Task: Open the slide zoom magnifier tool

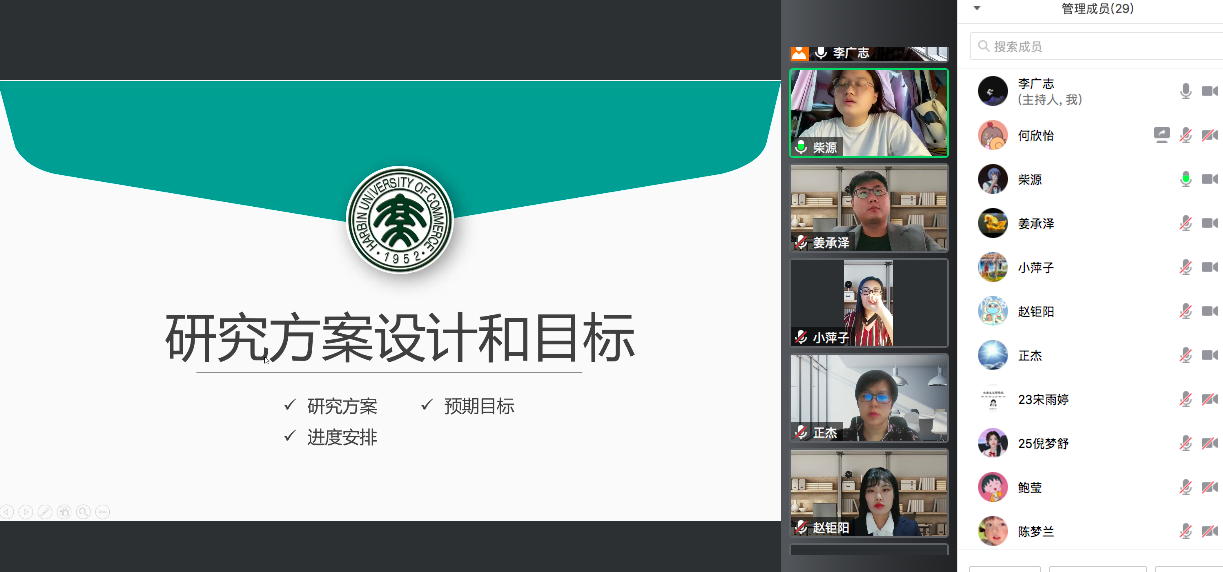Action: (83, 512)
